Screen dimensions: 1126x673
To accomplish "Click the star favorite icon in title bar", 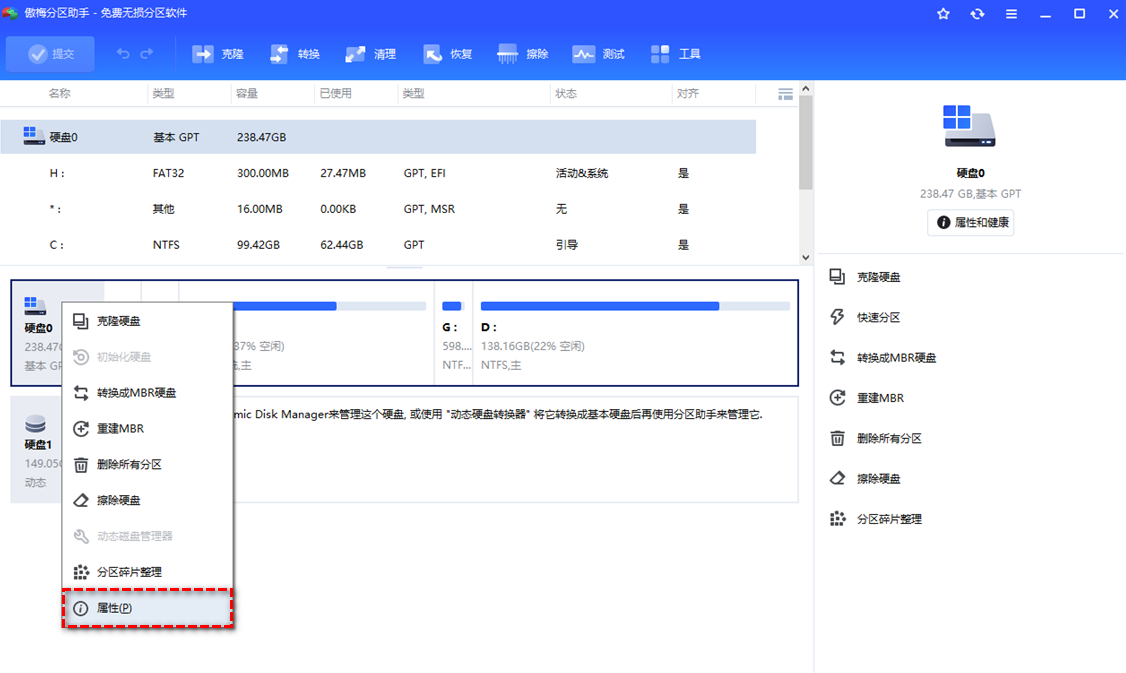I will (944, 14).
